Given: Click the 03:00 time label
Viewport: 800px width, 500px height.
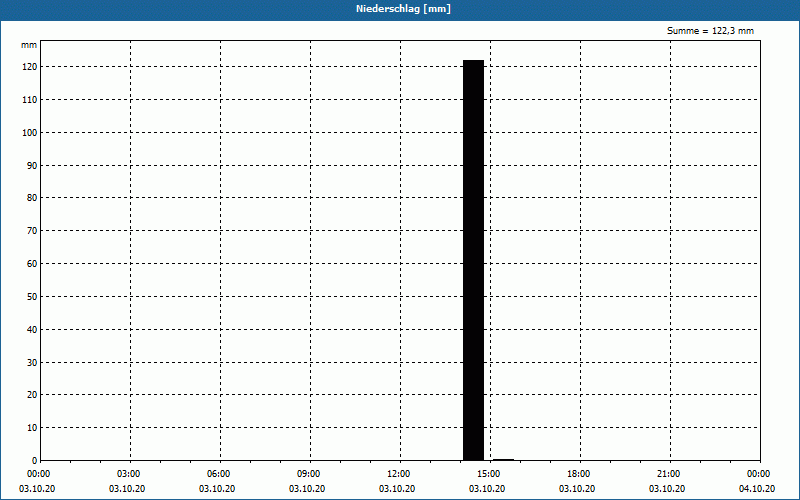Looking at the screenshot, I should tap(128, 474).
